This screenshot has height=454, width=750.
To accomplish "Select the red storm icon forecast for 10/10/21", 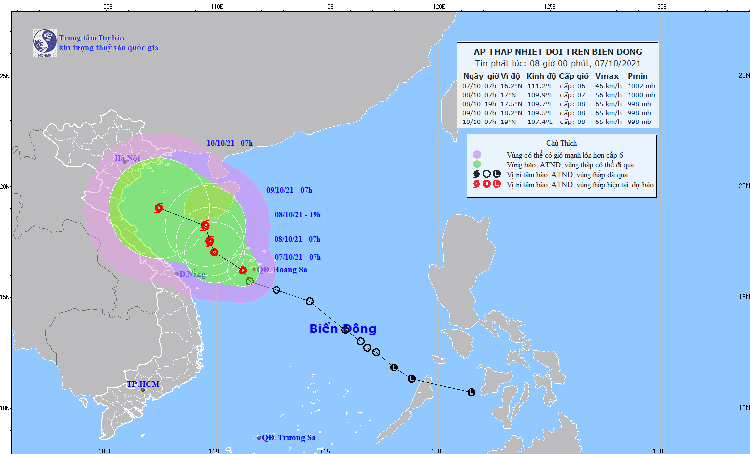I will 159,208.
